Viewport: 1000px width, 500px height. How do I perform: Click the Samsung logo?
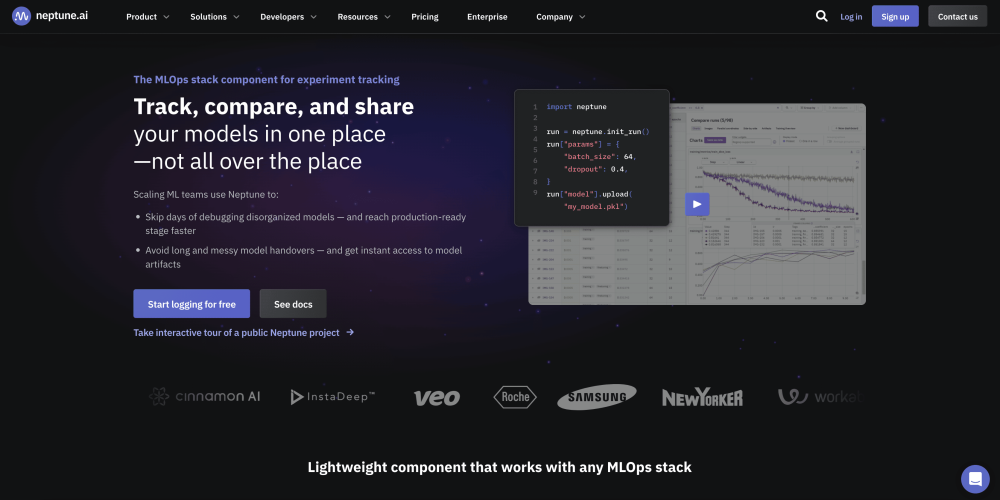(597, 397)
